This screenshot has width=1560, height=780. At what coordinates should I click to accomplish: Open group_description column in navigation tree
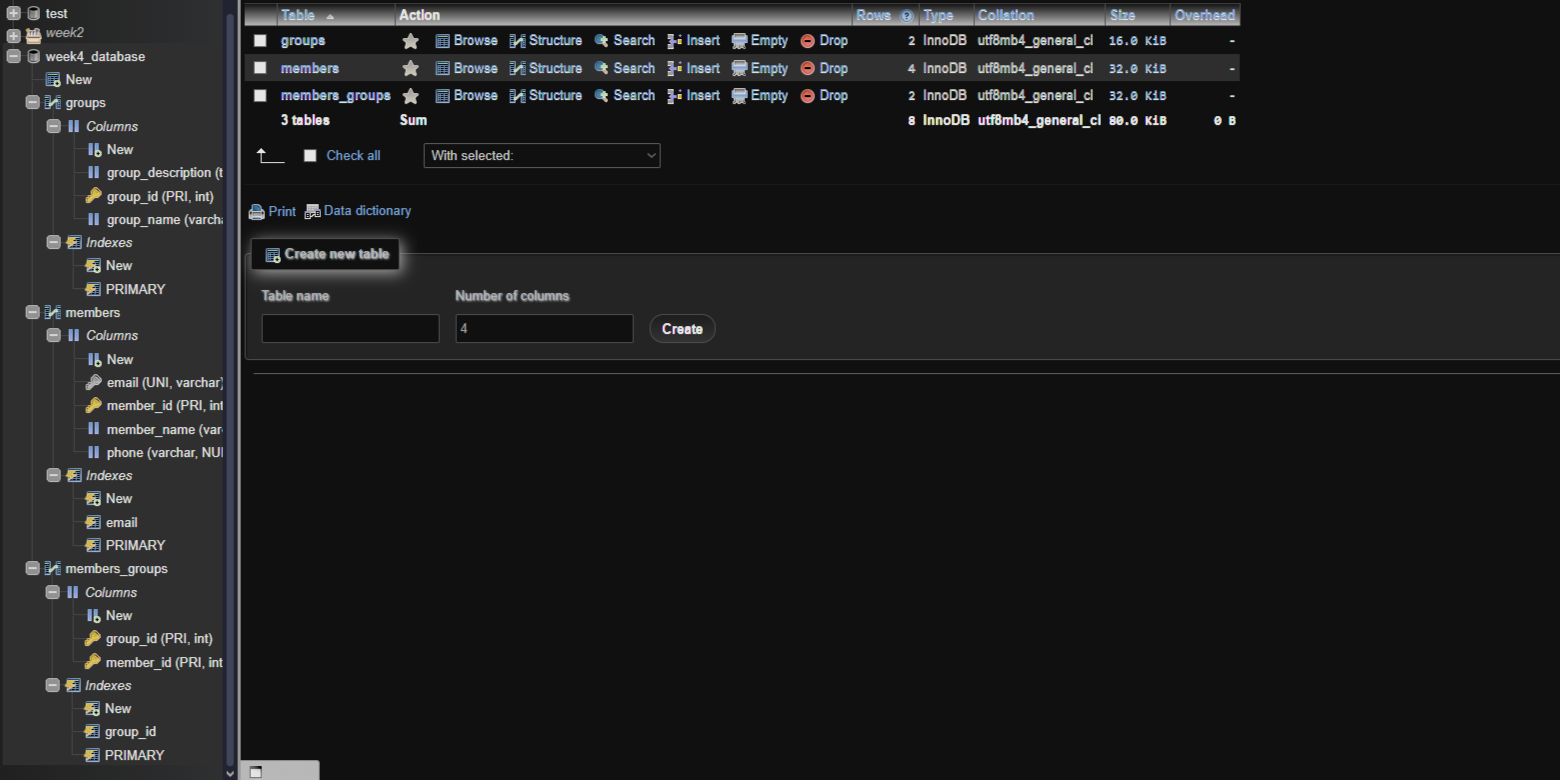[x=165, y=173]
